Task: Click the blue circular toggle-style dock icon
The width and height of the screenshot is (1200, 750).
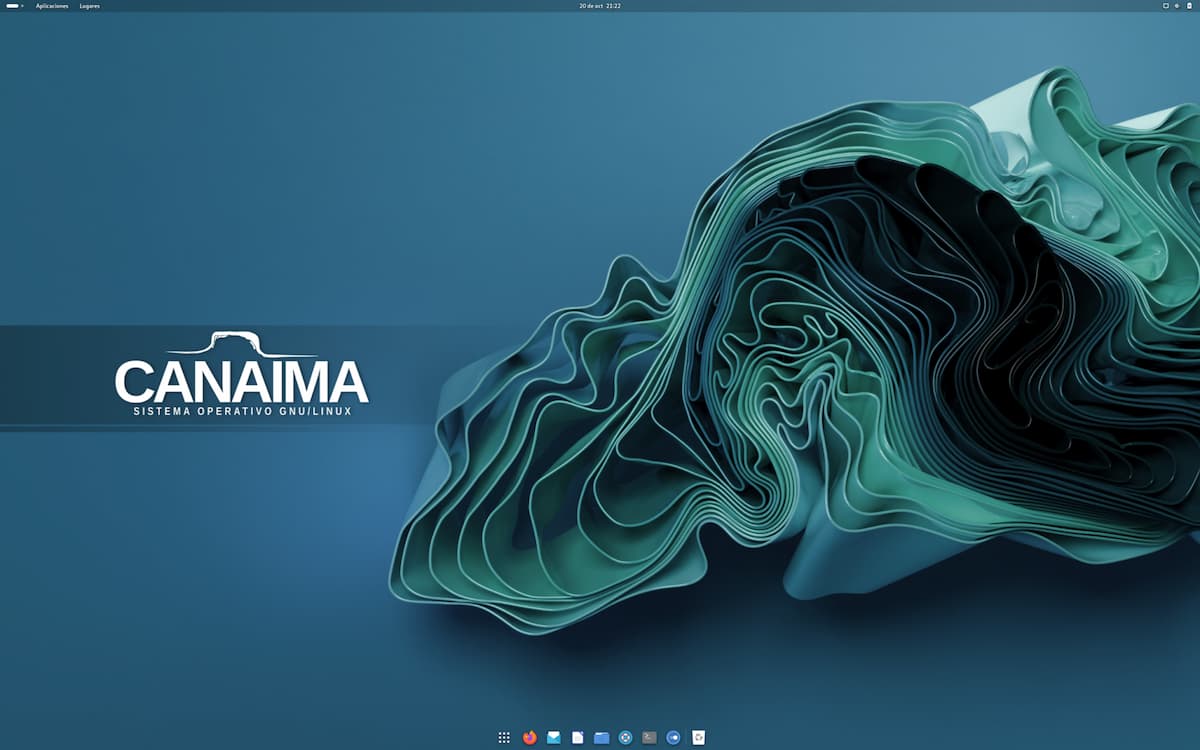Action: click(x=673, y=737)
